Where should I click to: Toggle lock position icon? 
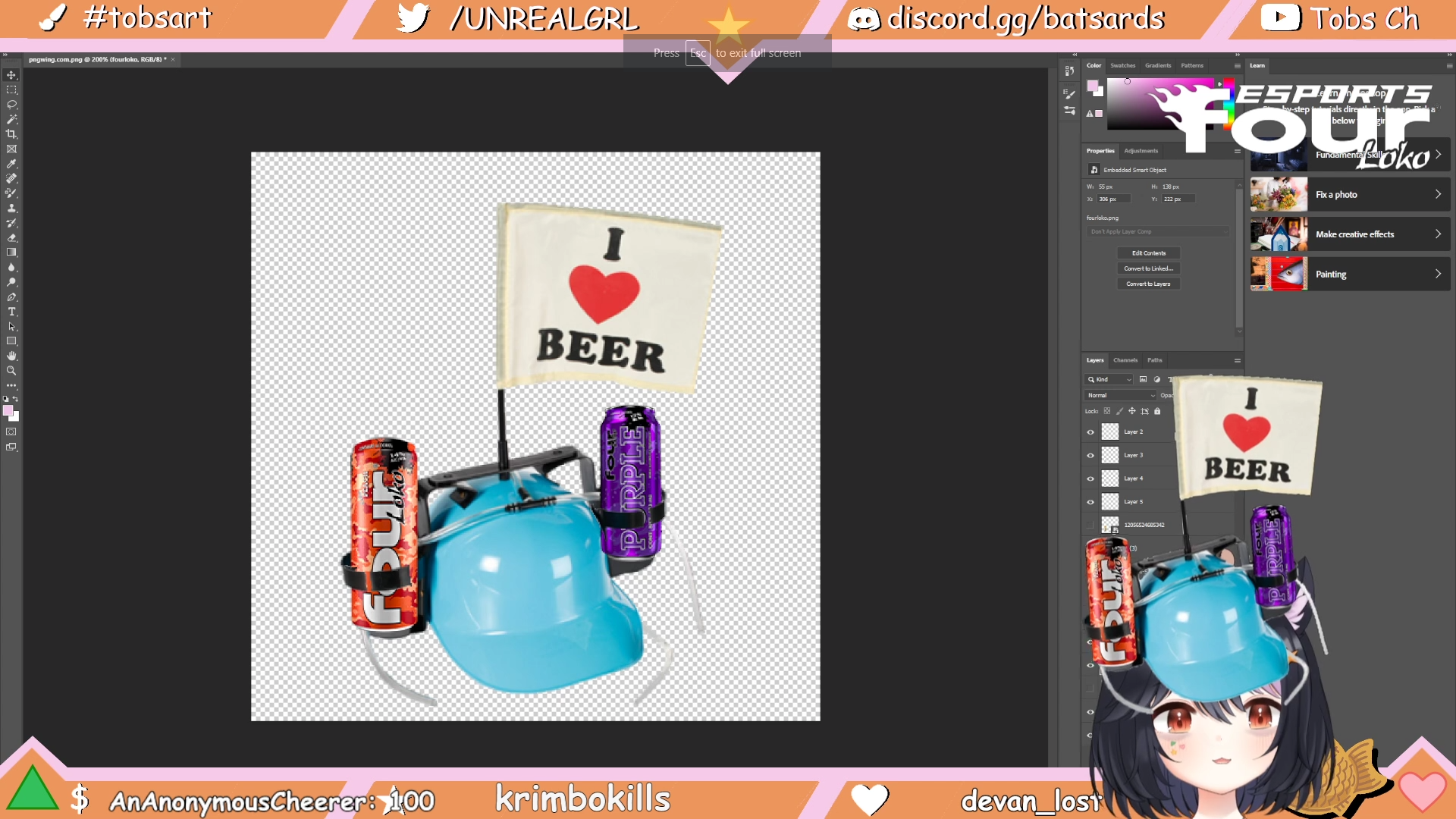pos(1132,411)
